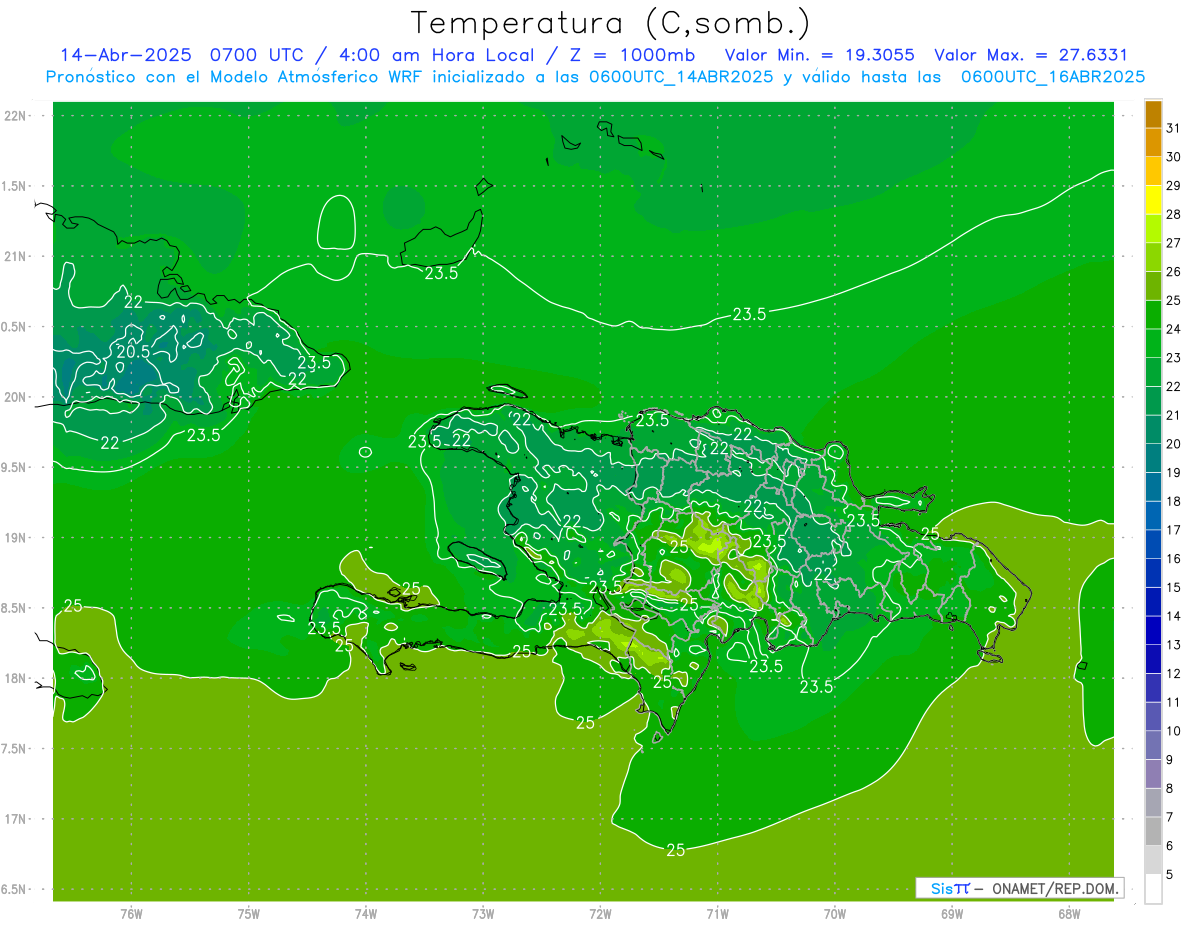Click the valid-until time "0600UTC_16ABR2025"
This screenshot has width=1200, height=927.
point(1053,77)
